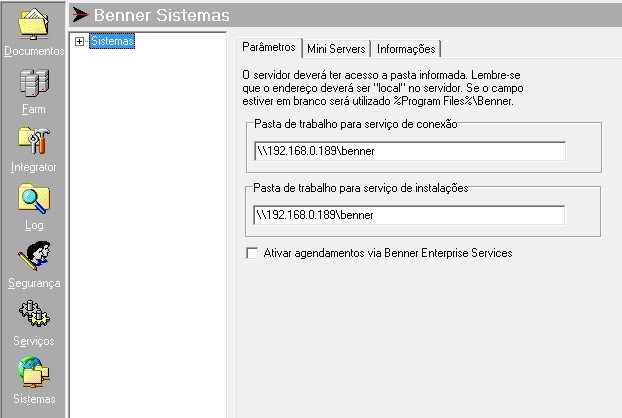Click the Benner red arrow logo
The width and height of the screenshot is (622, 418).
point(79,15)
